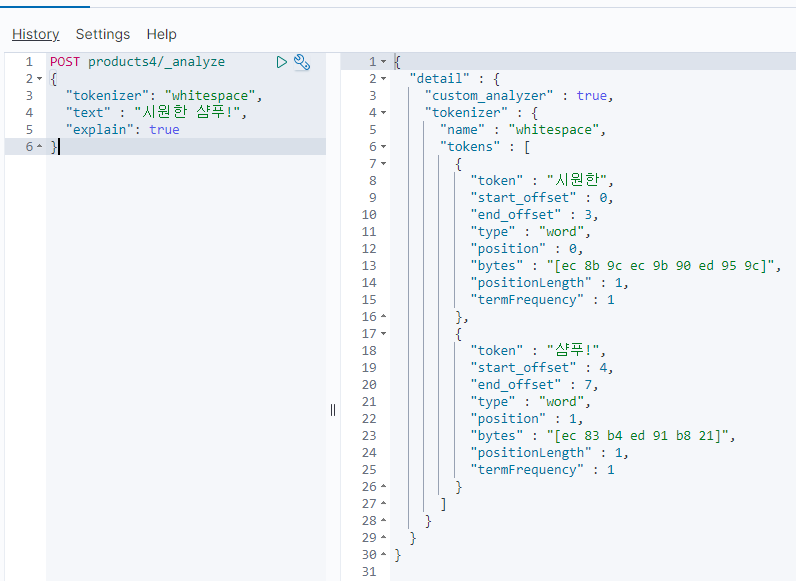
Task: Collapse first token object at response line 7
Action: coord(383,164)
